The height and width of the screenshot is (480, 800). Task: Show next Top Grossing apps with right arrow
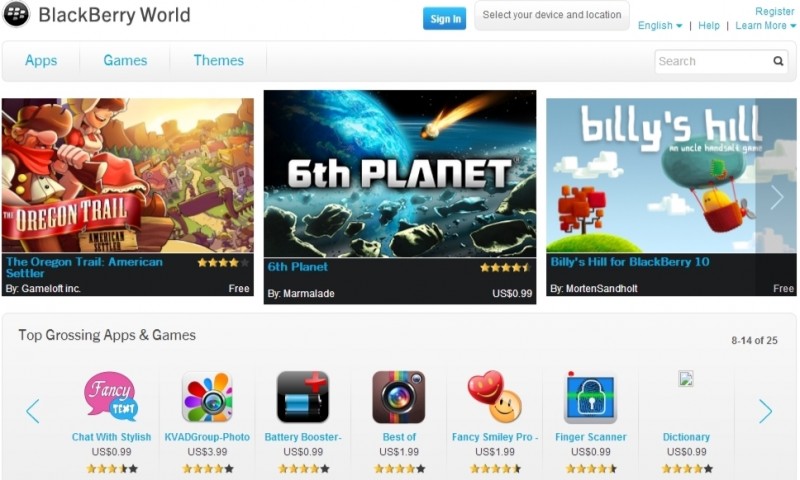click(x=765, y=411)
